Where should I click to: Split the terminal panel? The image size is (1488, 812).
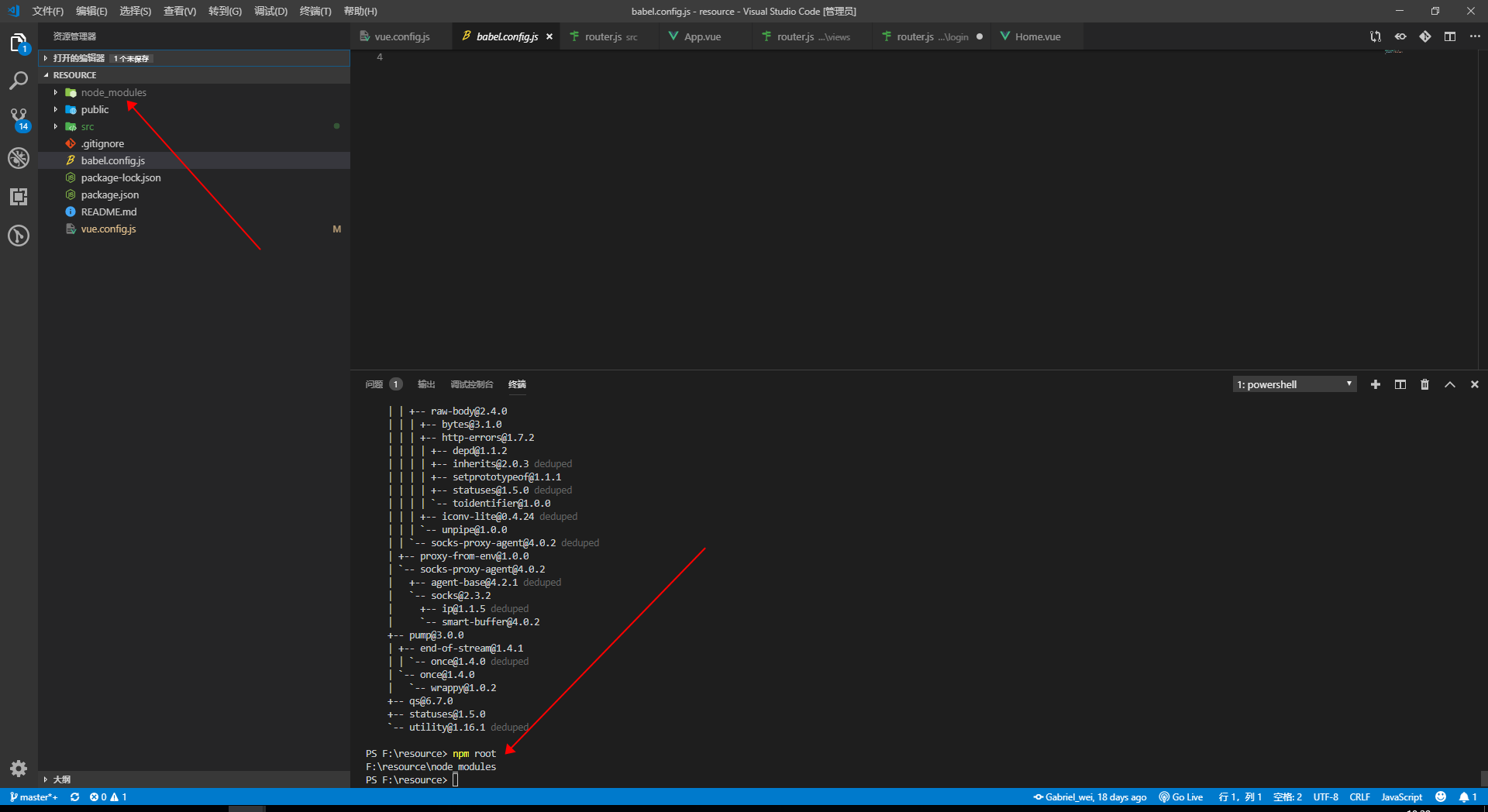1400,384
